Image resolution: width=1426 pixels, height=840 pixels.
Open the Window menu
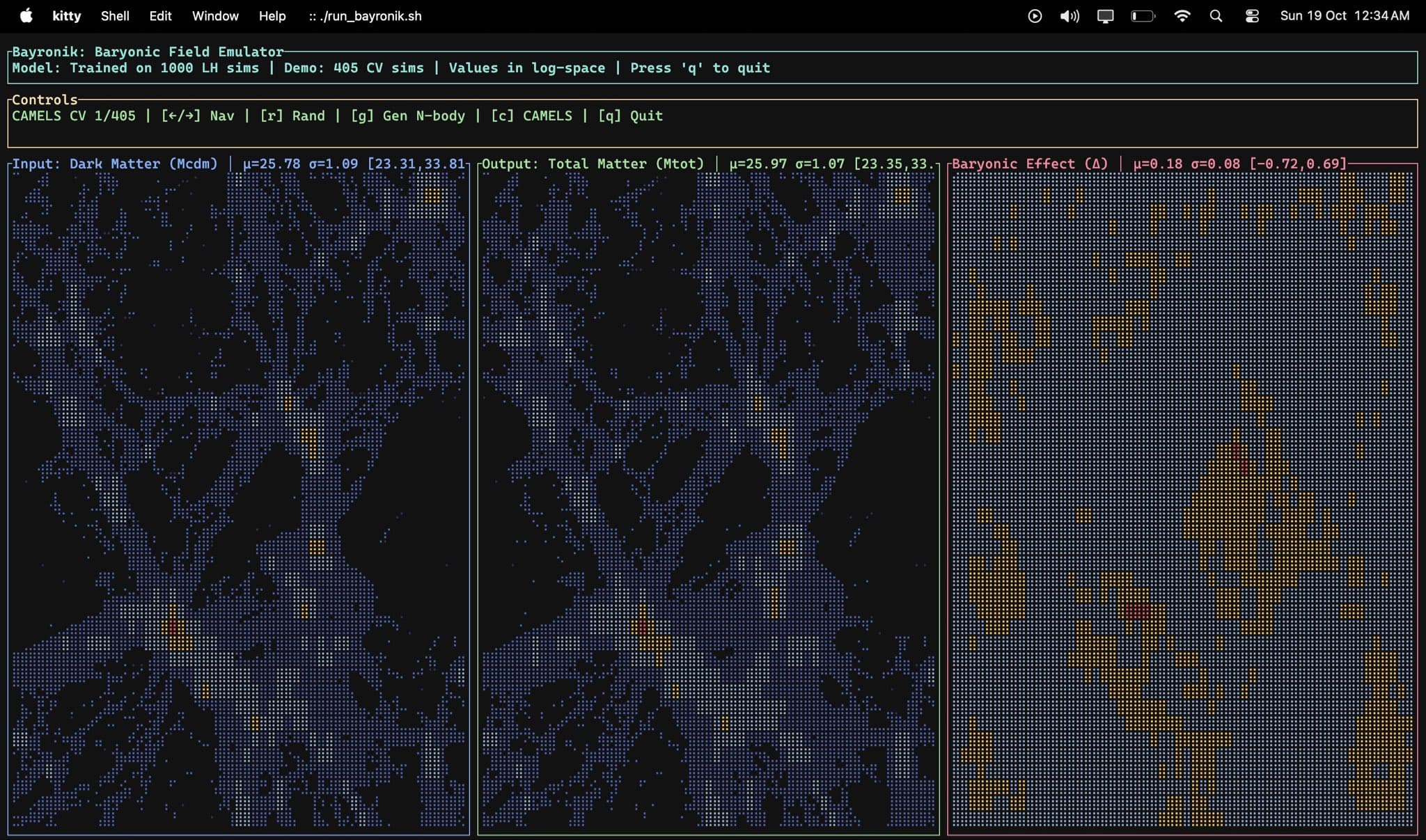215,15
